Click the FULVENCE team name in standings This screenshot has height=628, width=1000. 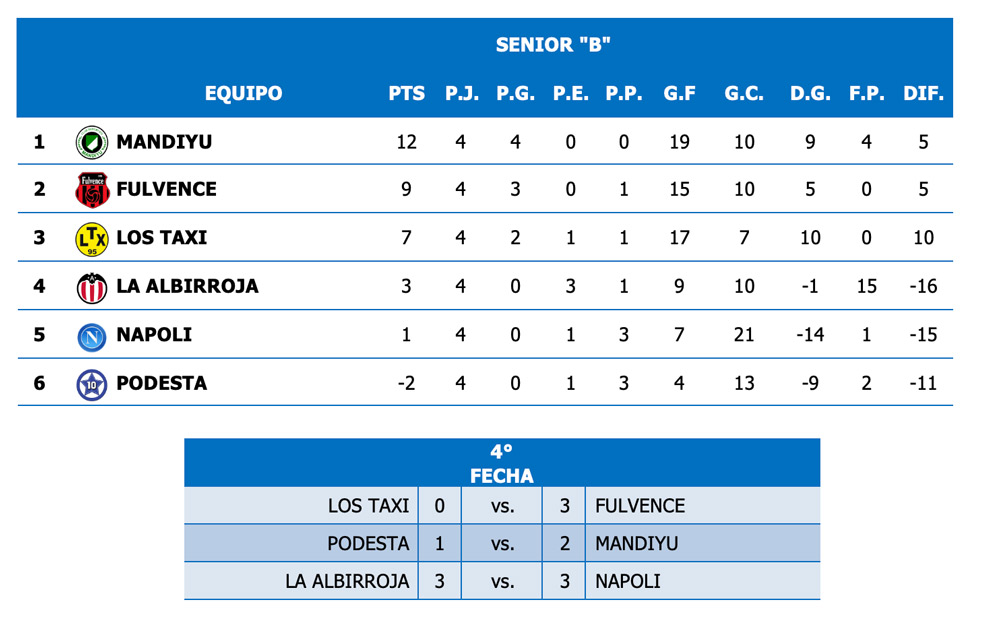click(166, 189)
